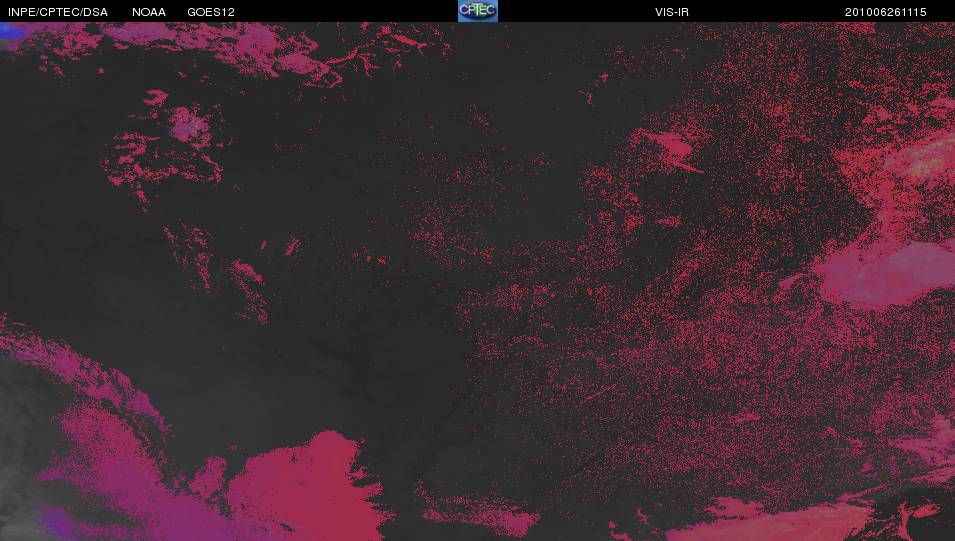Click the INPE/CPTEC/DSA header label
Screen dimensions: 955x541
coord(58,12)
